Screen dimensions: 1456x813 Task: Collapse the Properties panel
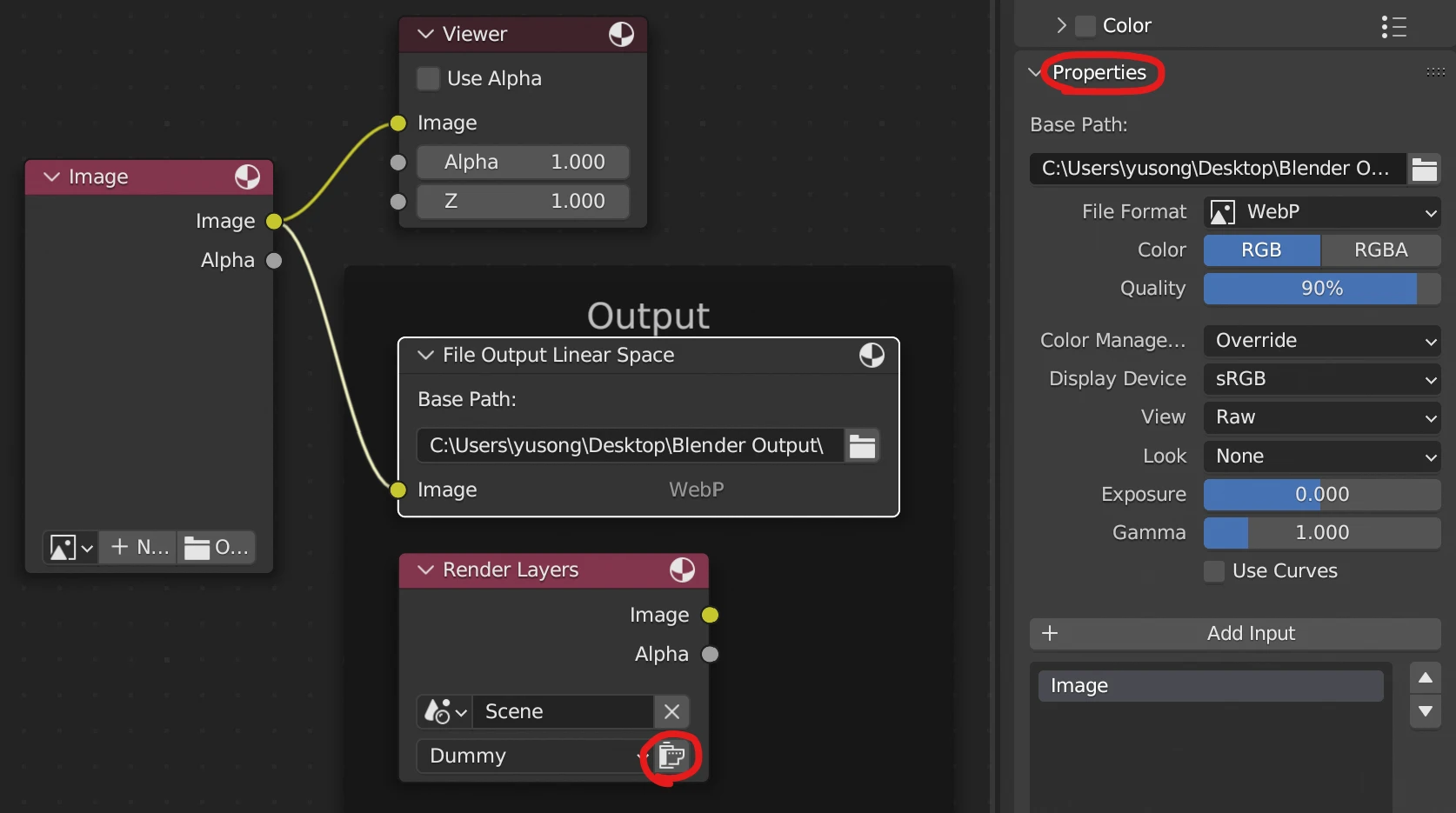pyautogui.click(x=1035, y=73)
